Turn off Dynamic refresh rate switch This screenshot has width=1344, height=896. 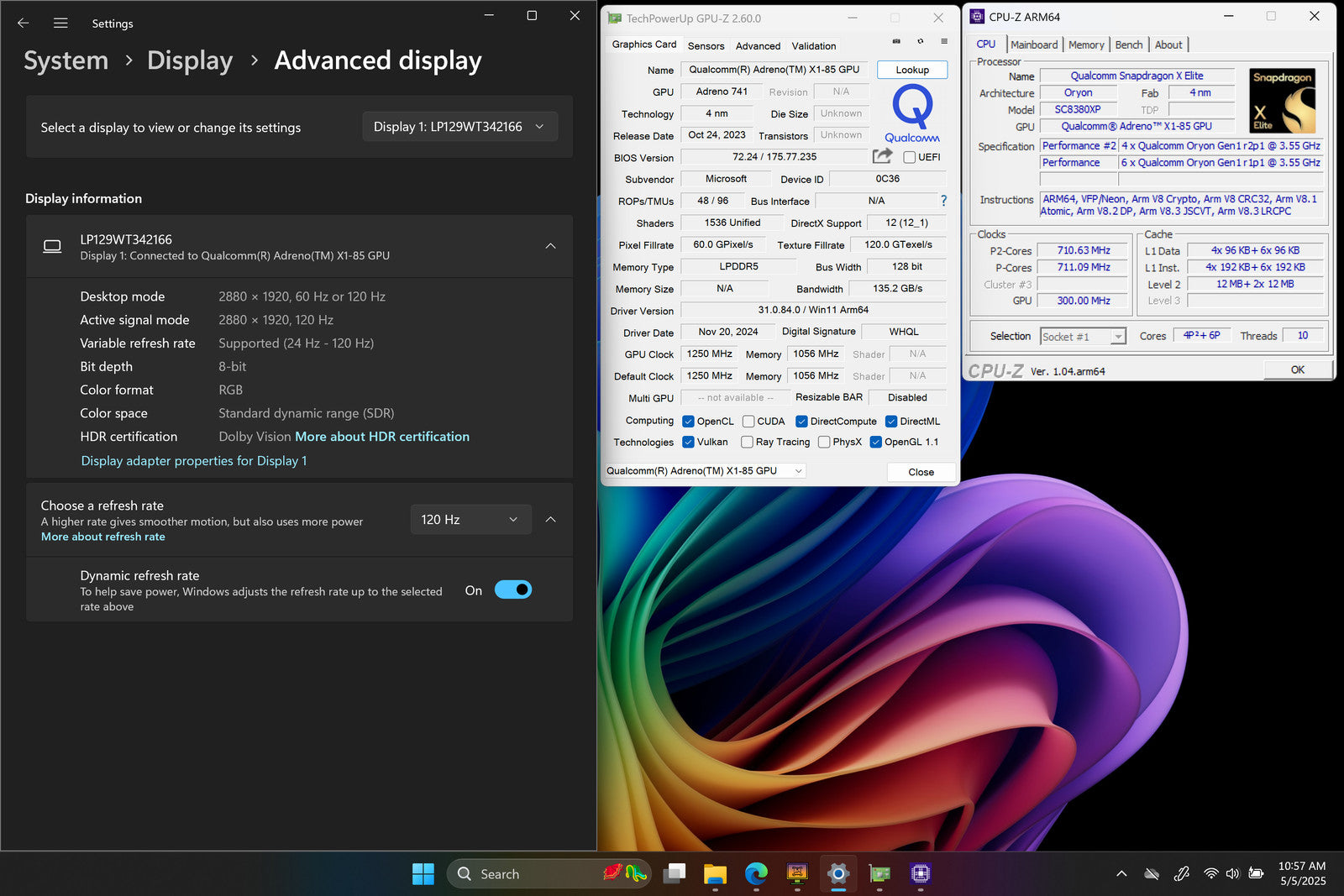pos(513,589)
